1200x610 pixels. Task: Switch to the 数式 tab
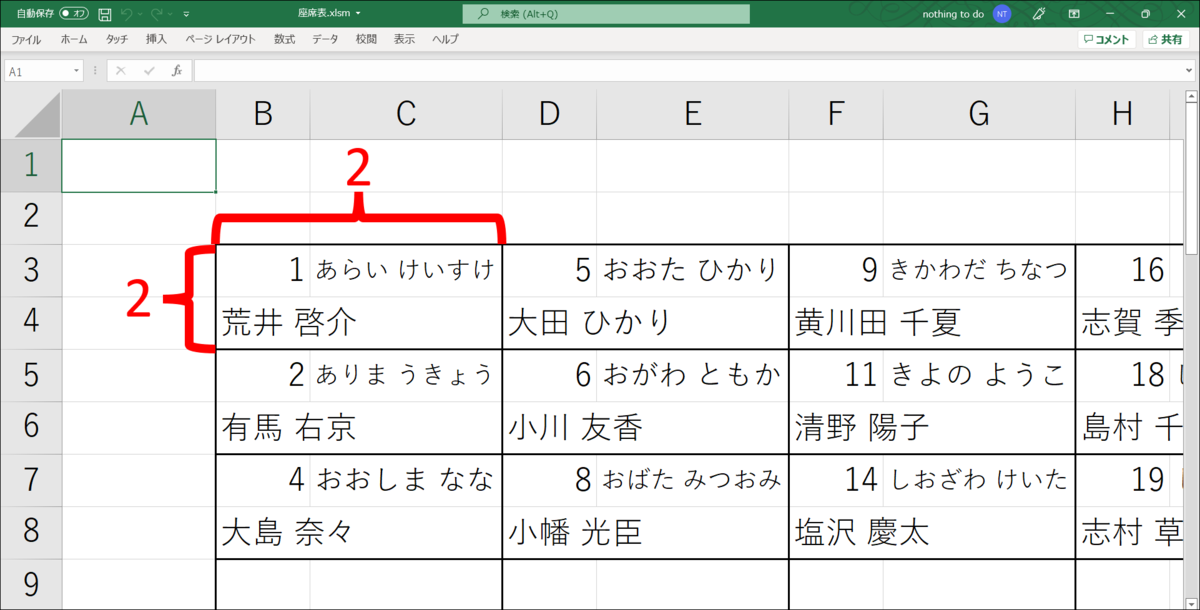(x=284, y=39)
